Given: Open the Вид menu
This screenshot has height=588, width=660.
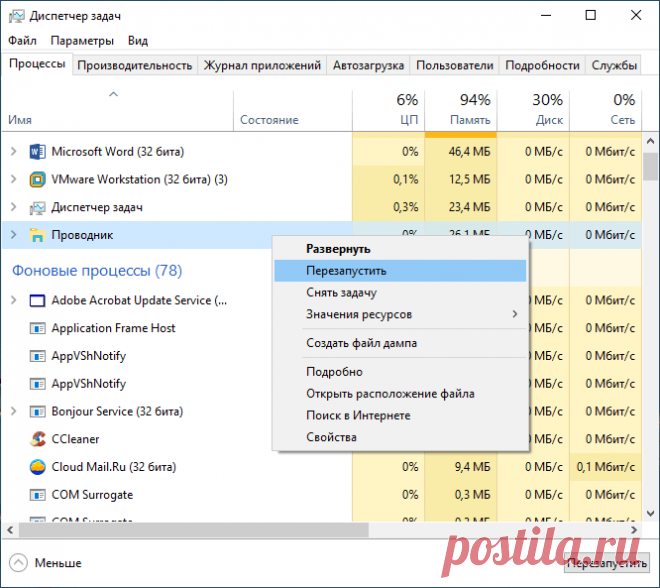Looking at the screenshot, I should [138, 41].
